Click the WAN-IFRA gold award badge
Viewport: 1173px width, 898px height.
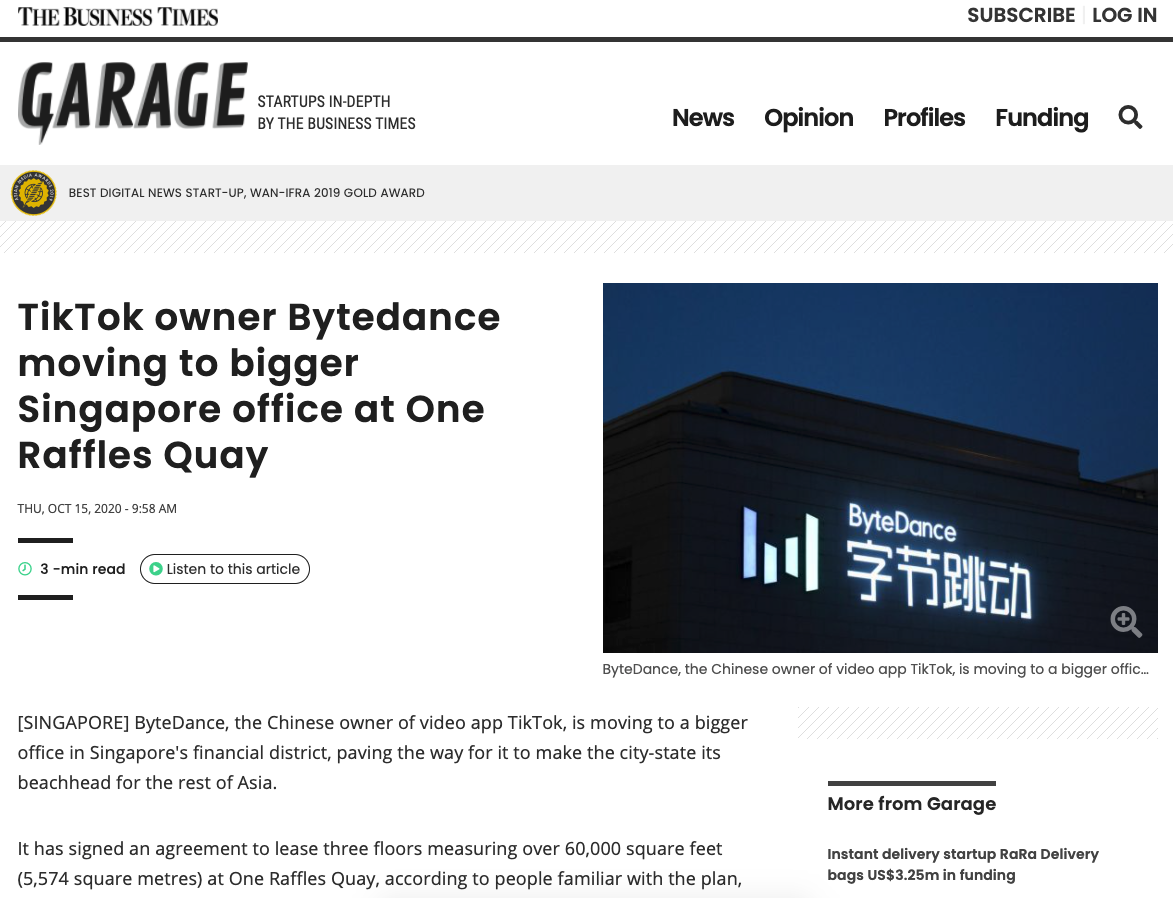tap(34, 193)
